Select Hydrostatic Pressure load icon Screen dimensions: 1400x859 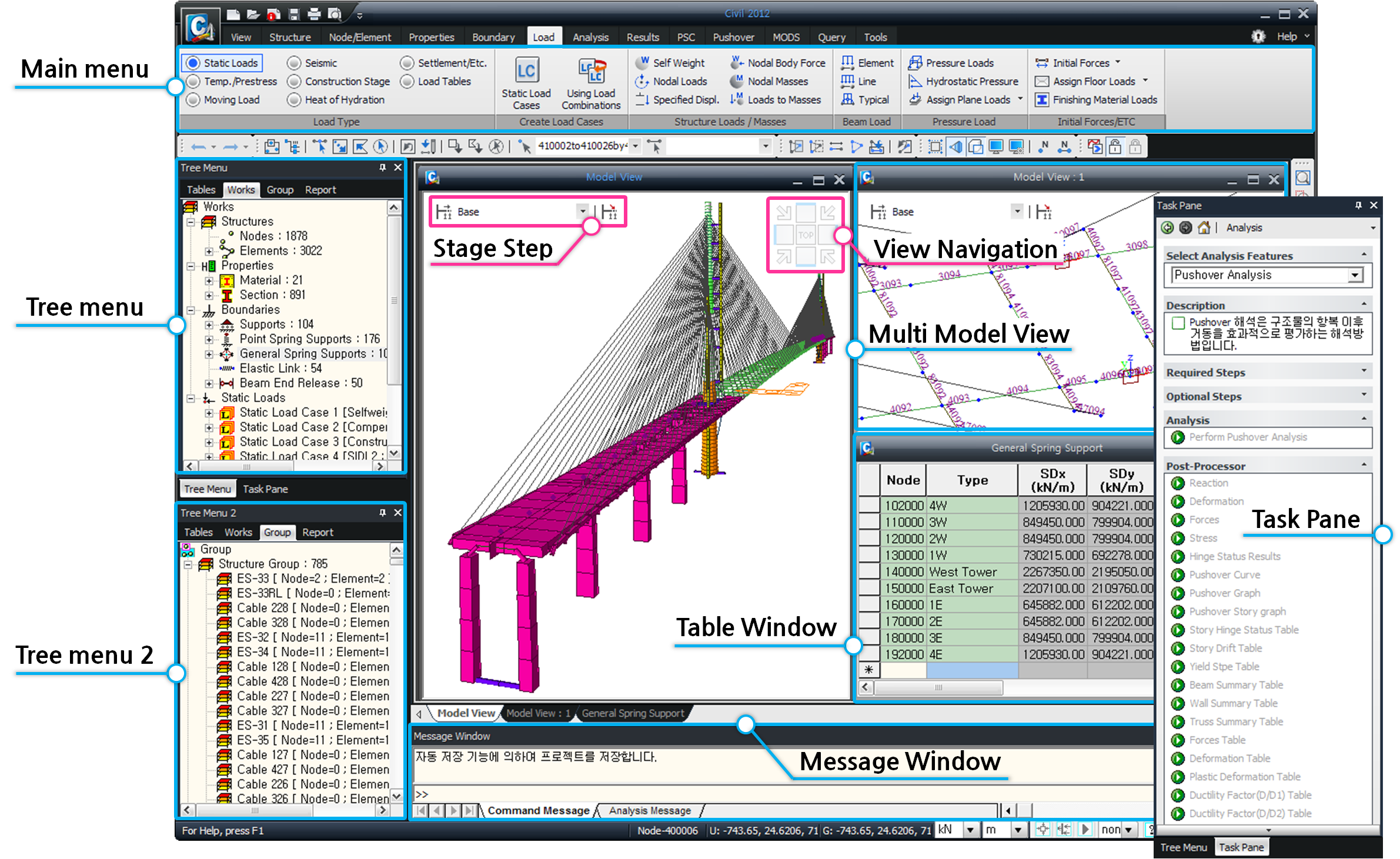click(915, 81)
